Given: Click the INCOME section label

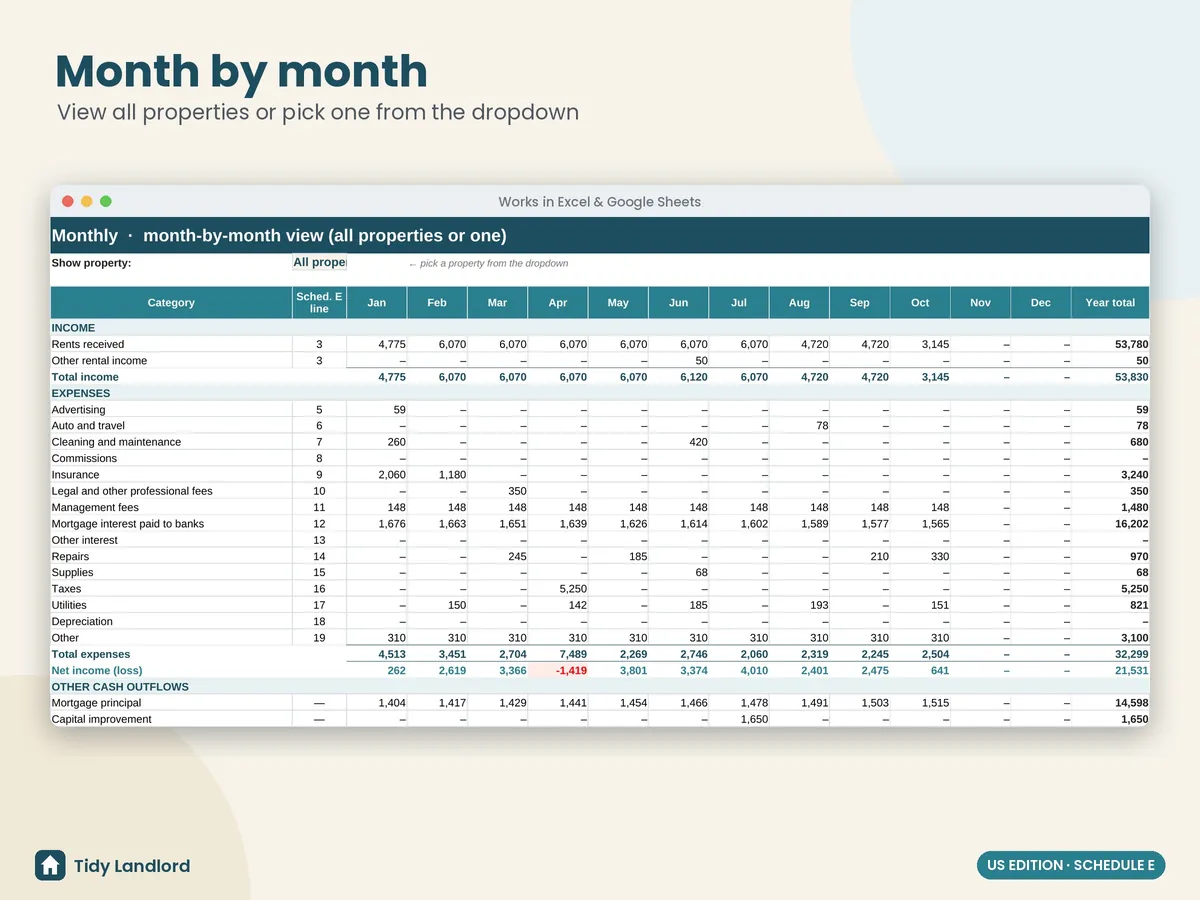Looking at the screenshot, I should pos(73,328).
